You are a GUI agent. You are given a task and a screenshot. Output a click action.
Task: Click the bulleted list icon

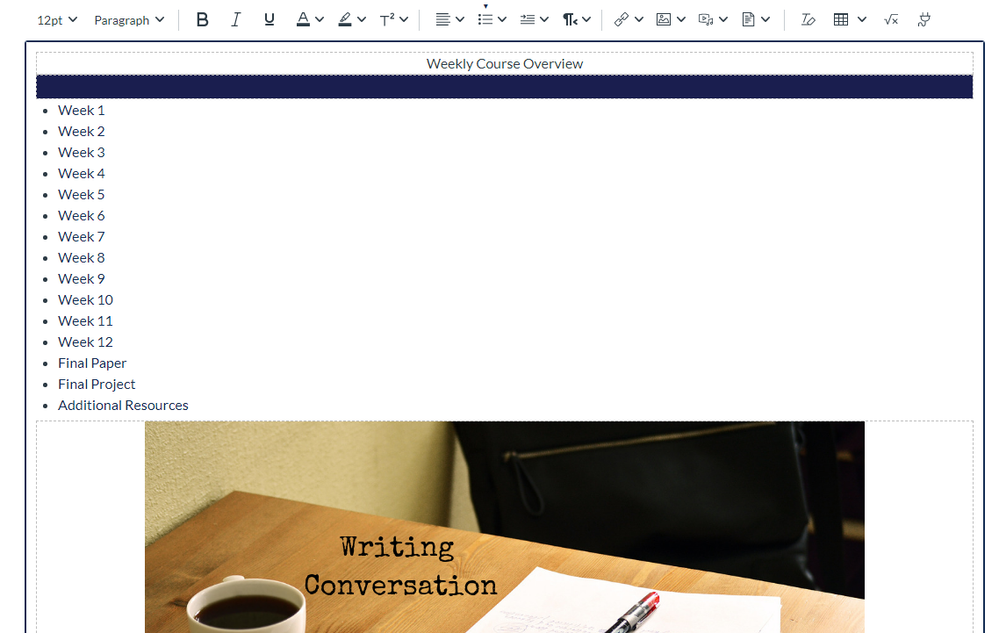[485, 20]
